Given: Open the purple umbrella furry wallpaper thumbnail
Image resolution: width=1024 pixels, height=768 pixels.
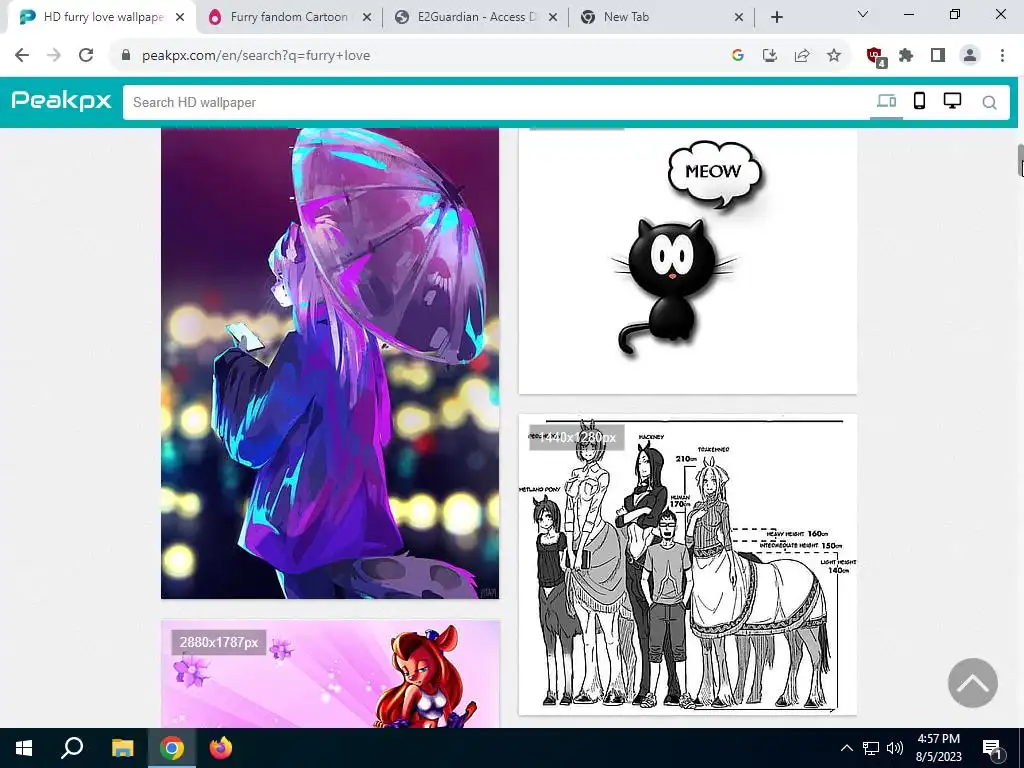Looking at the screenshot, I should tap(330, 363).
